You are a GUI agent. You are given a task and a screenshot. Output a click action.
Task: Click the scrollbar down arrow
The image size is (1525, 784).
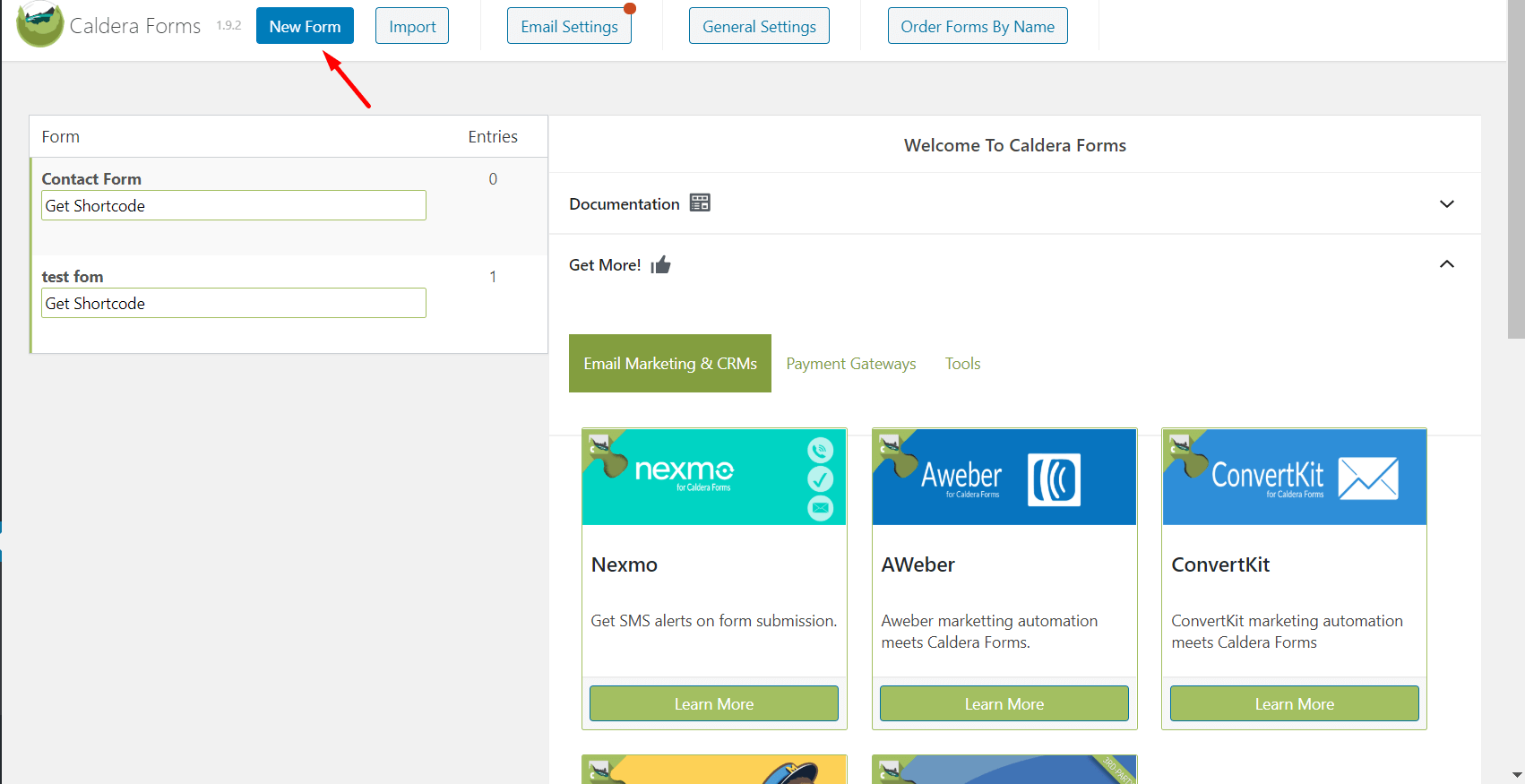(x=1516, y=775)
